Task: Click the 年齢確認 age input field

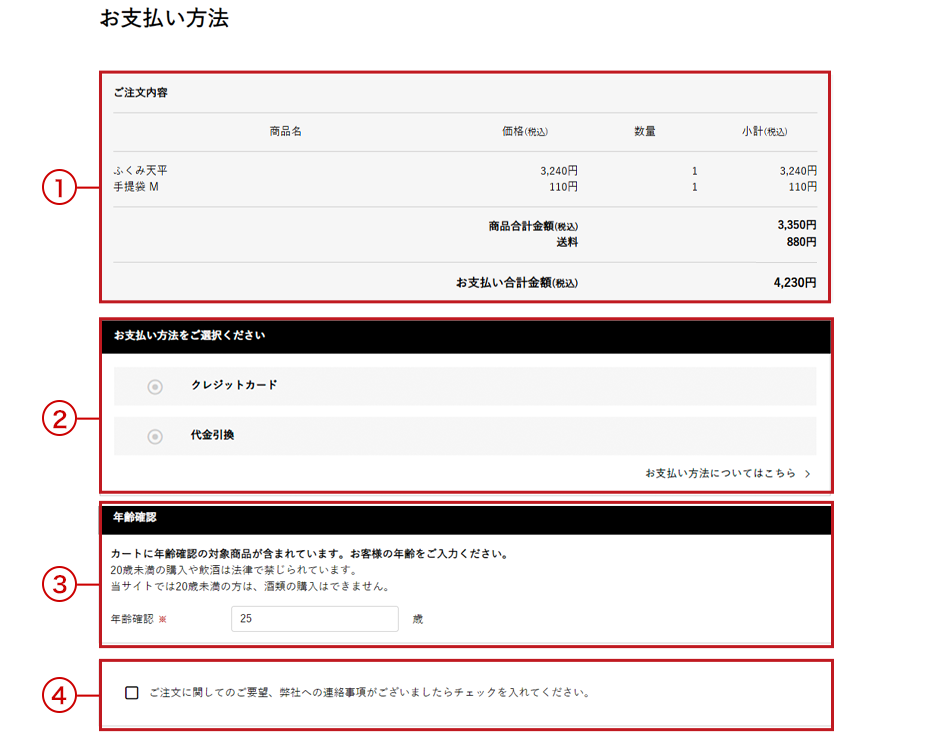Action: (x=314, y=619)
